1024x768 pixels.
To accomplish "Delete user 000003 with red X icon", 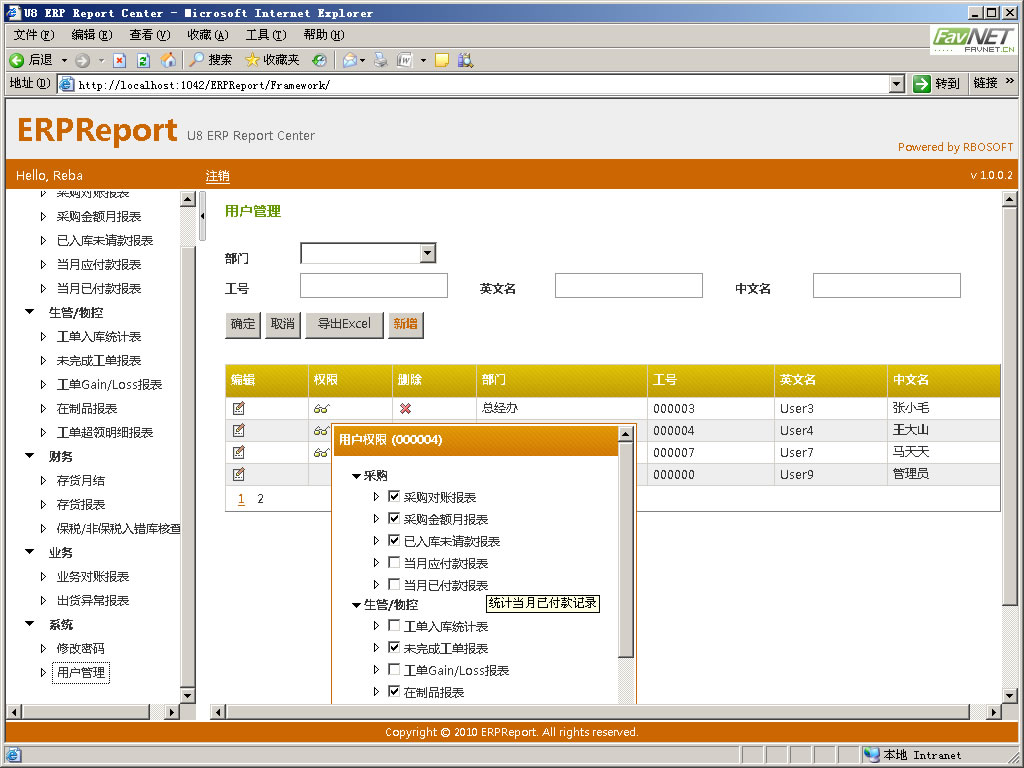I will coord(406,408).
